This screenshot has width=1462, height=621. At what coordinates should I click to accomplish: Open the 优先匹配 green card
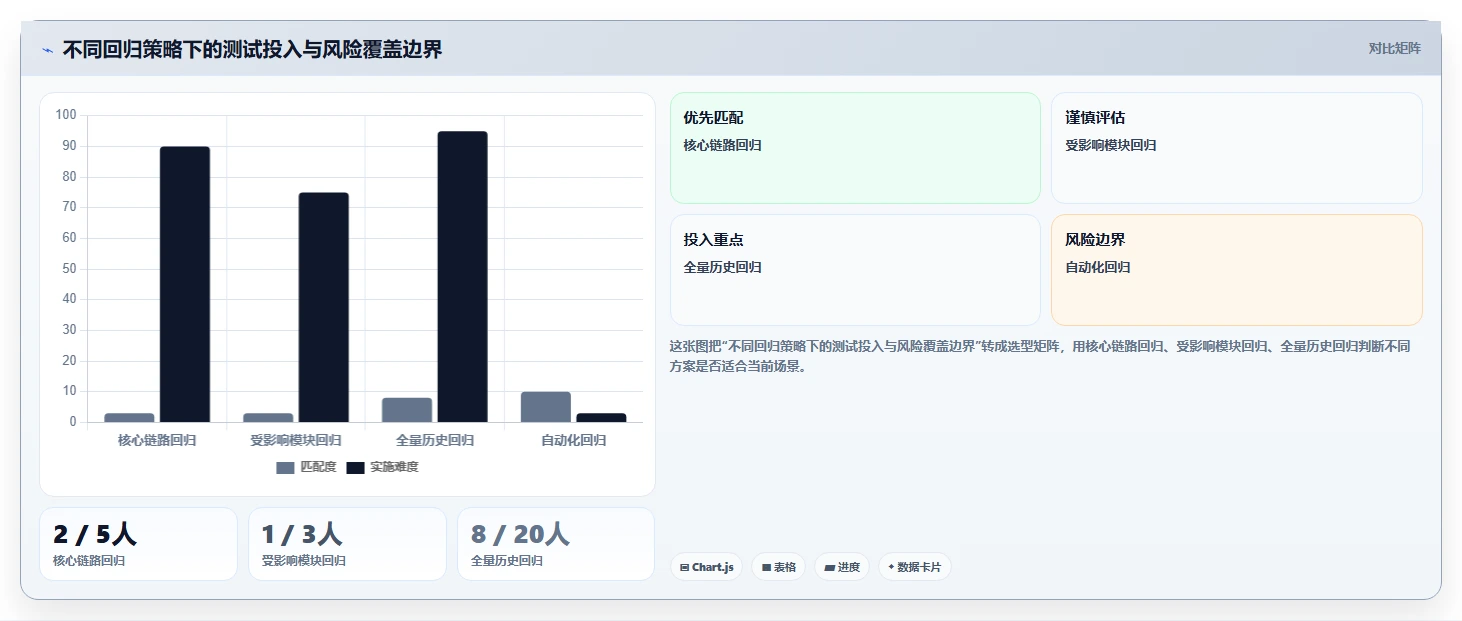pos(855,148)
